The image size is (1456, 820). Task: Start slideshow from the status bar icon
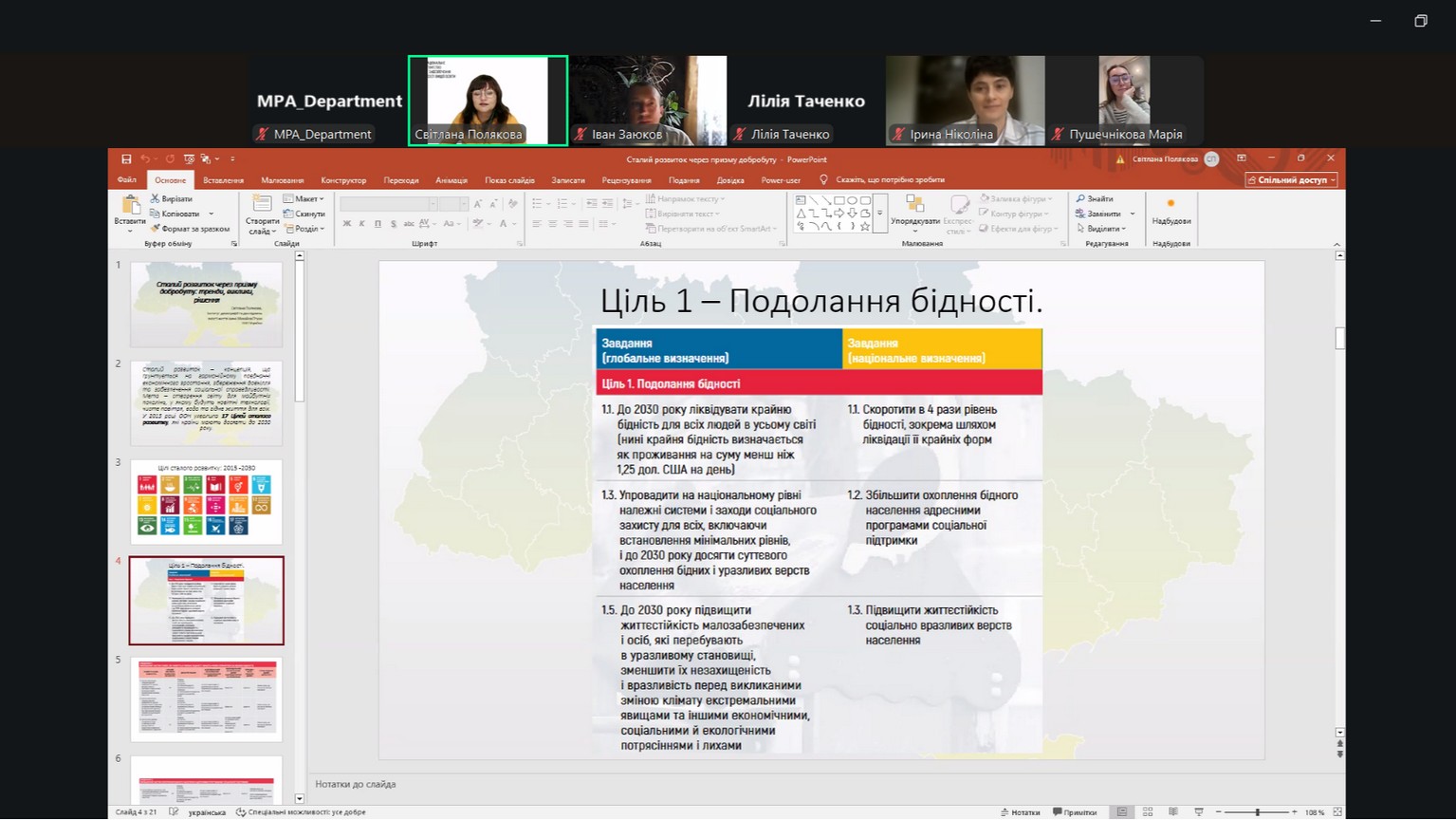click(1198, 812)
